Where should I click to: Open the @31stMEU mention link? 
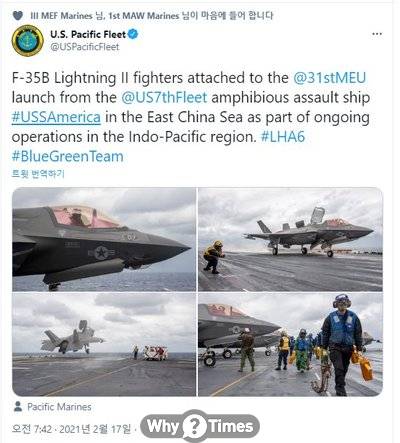coord(330,78)
